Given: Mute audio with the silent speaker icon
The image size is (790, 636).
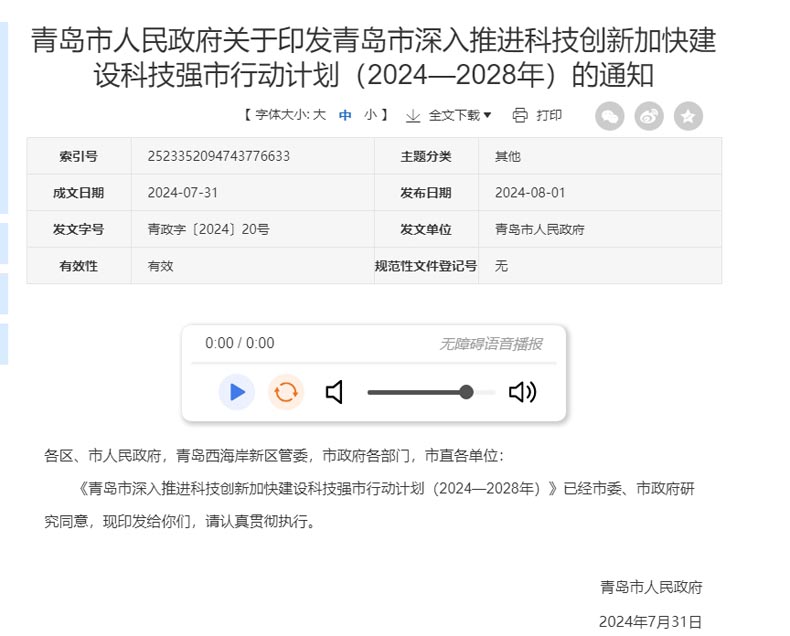Looking at the screenshot, I should [x=335, y=392].
